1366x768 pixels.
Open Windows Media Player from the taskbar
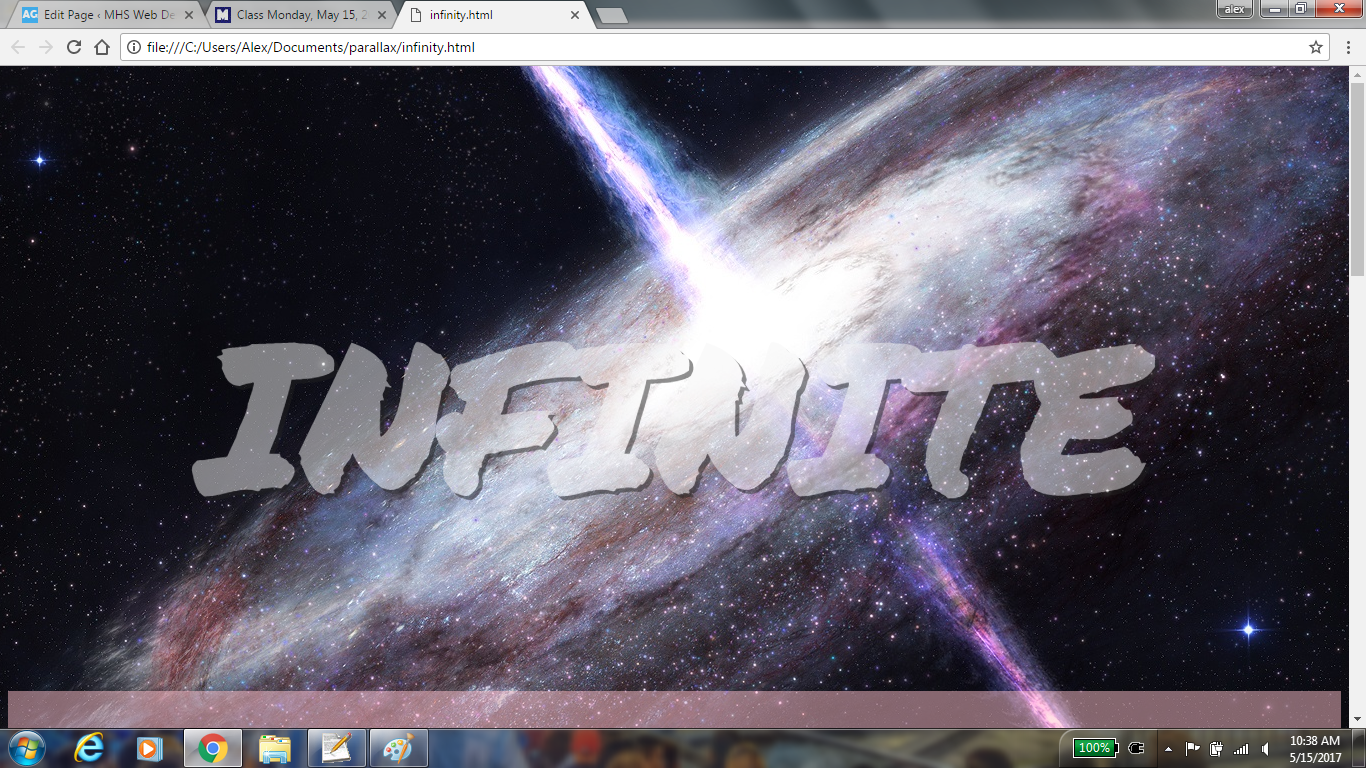coord(150,748)
